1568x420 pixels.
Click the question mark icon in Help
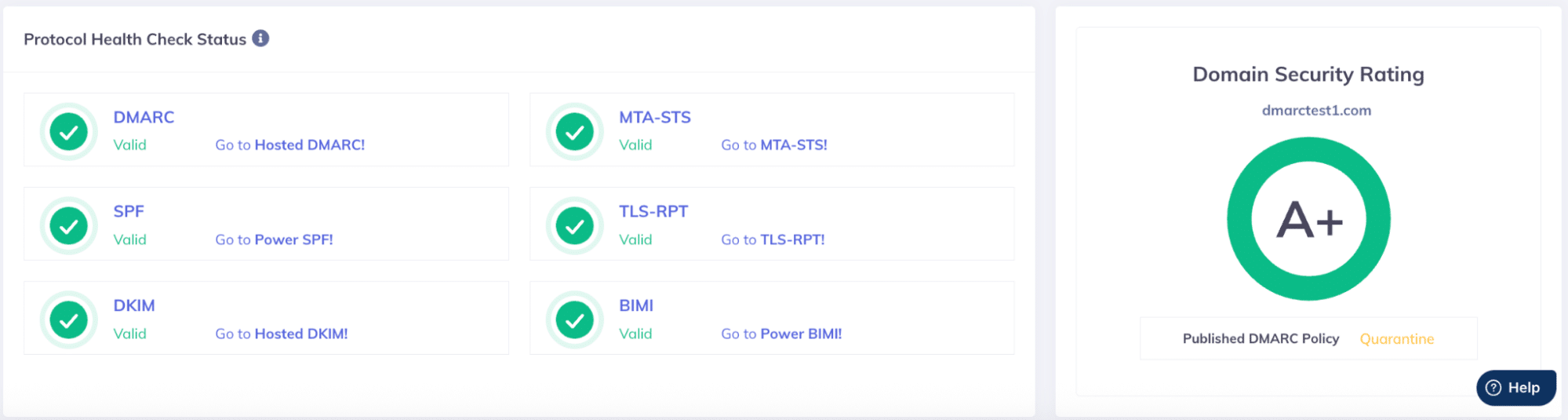pyautogui.click(x=1493, y=388)
